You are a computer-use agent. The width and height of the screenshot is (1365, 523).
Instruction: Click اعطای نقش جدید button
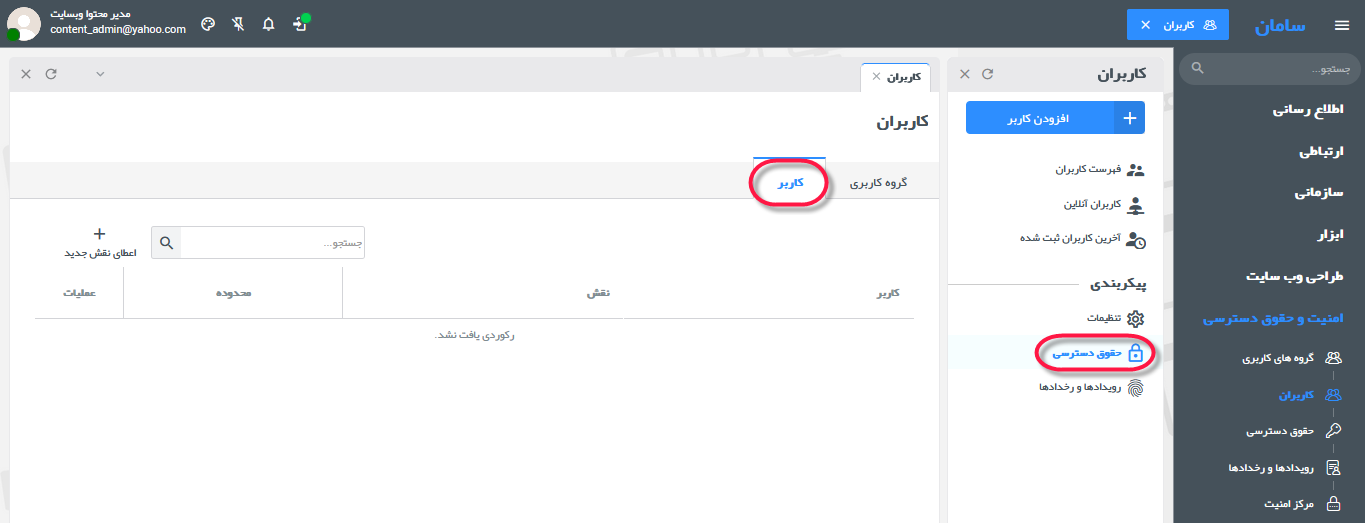[100, 243]
